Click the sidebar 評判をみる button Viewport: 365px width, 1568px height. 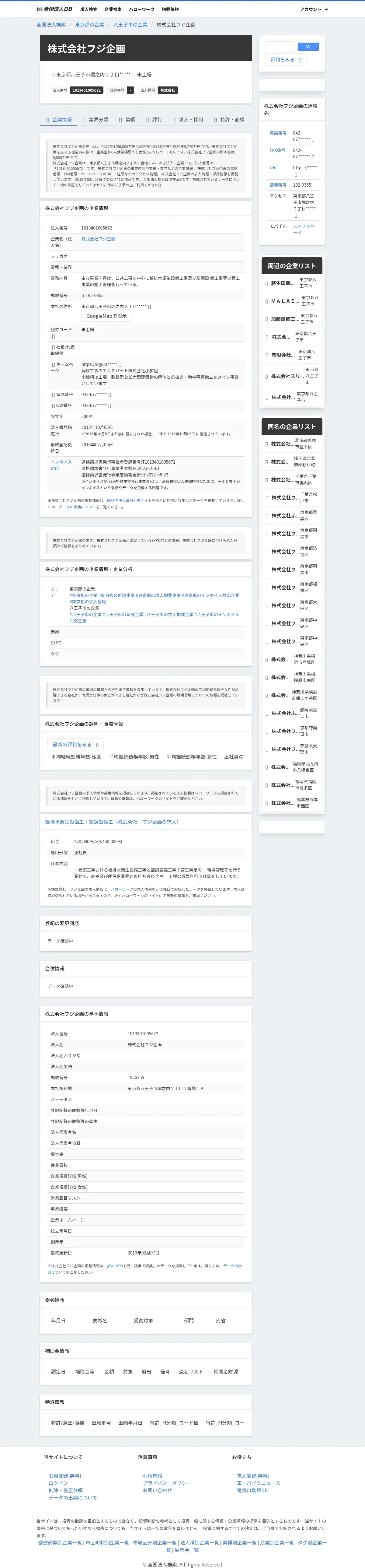[x=286, y=60]
